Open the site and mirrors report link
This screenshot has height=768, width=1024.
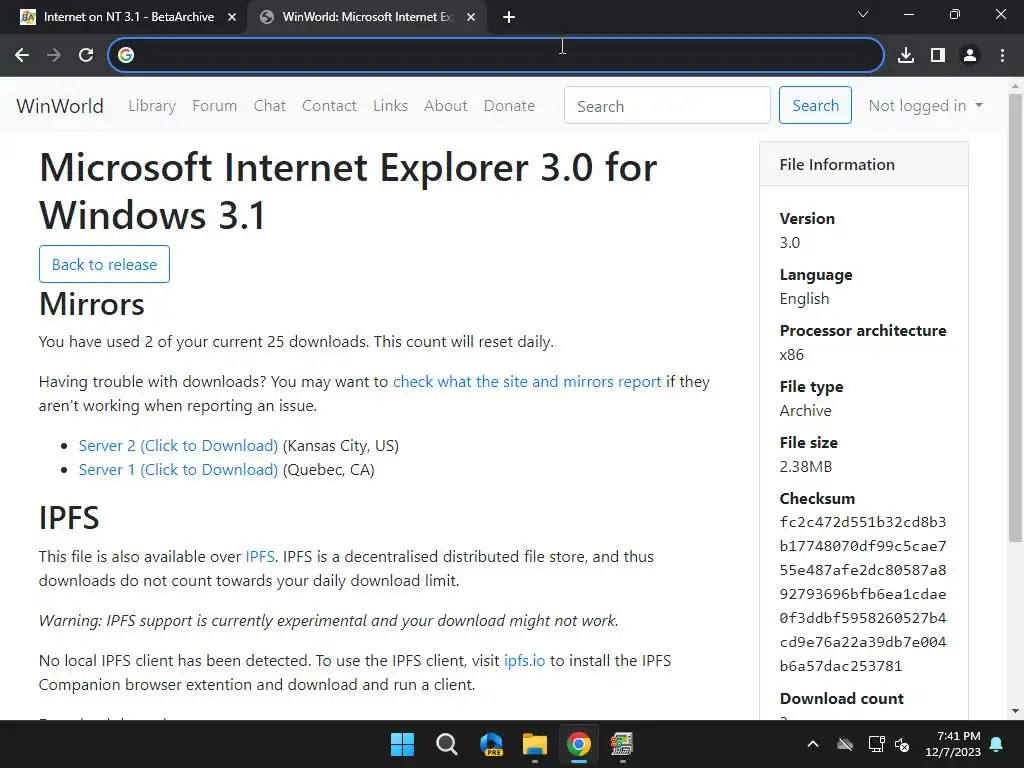527,382
